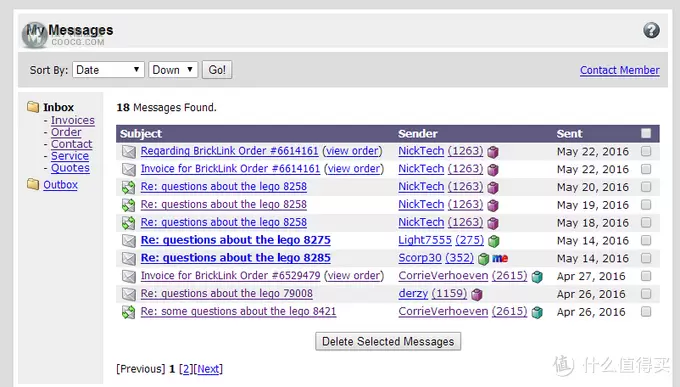Open bold message about lego 8275
Screen dimensions: 680x387
coord(235,240)
